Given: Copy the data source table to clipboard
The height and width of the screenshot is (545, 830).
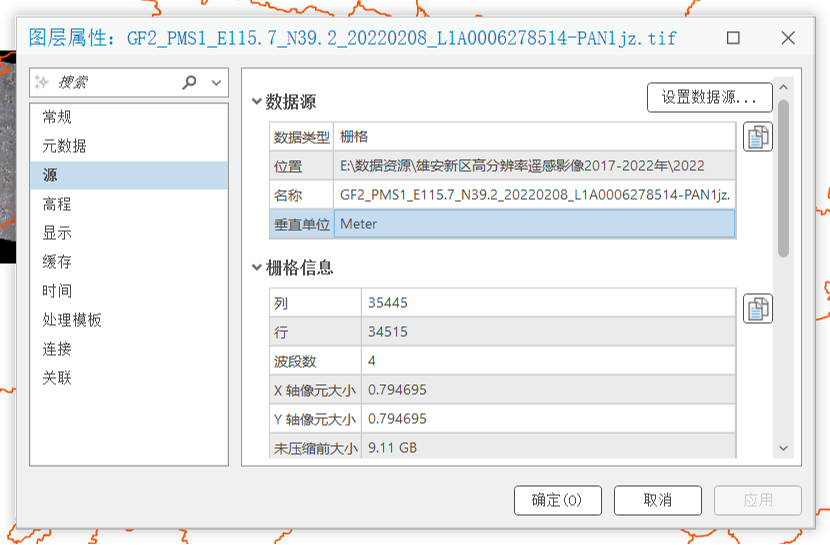Looking at the screenshot, I should (757, 137).
